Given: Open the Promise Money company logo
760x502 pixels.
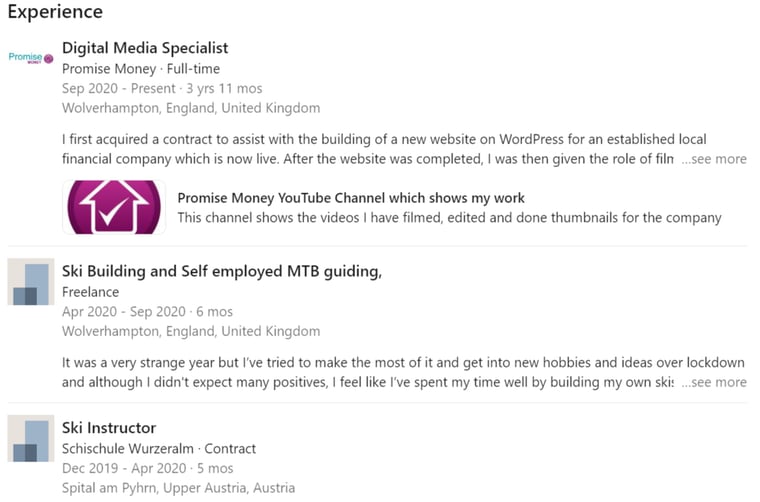Looking at the screenshot, I should (x=31, y=58).
